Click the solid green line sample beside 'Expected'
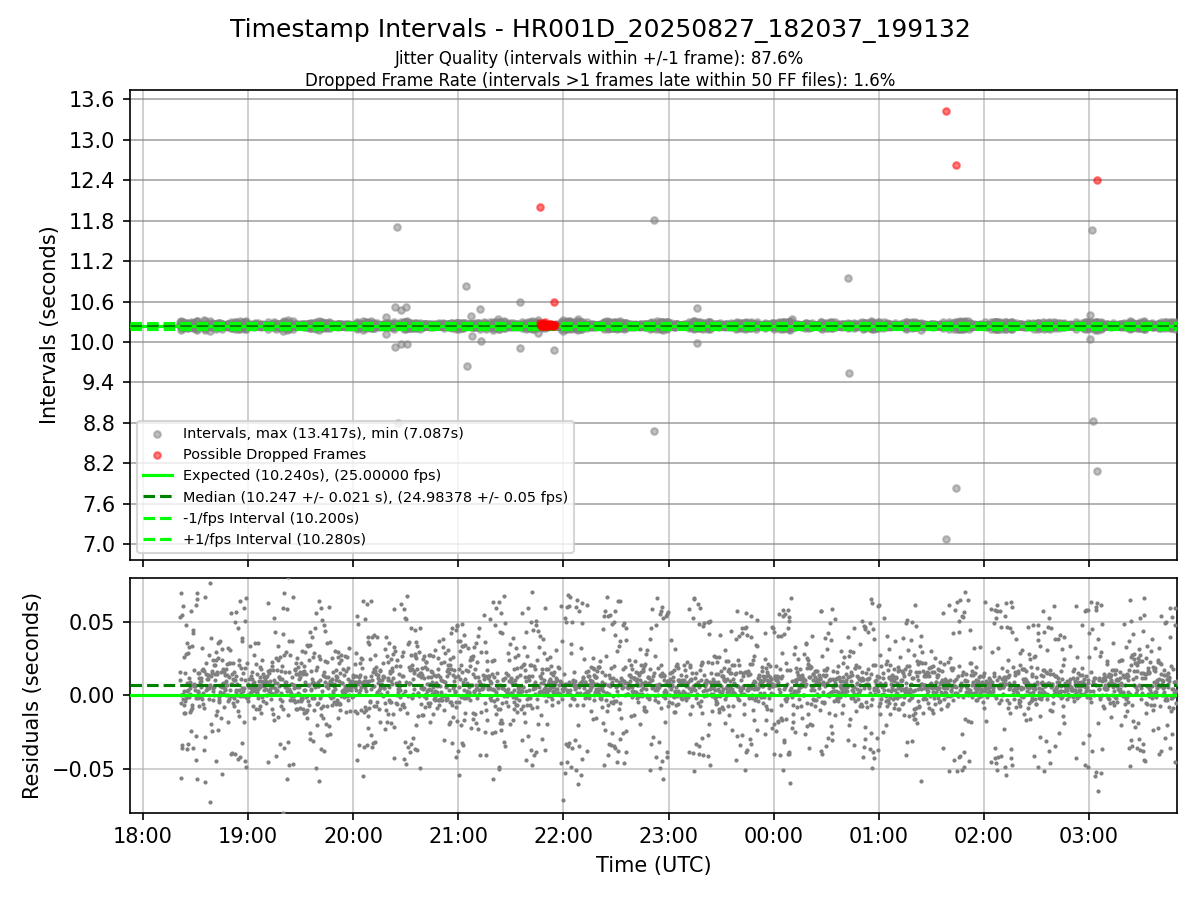Image resolution: width=1200 pixels, height=900 pixels. [x=157, y=476]
